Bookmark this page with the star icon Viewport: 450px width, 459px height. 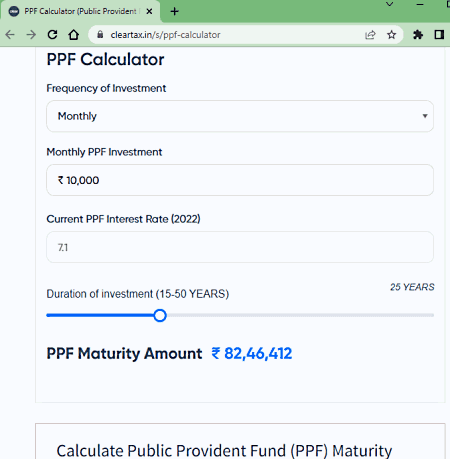pos(392,35)
